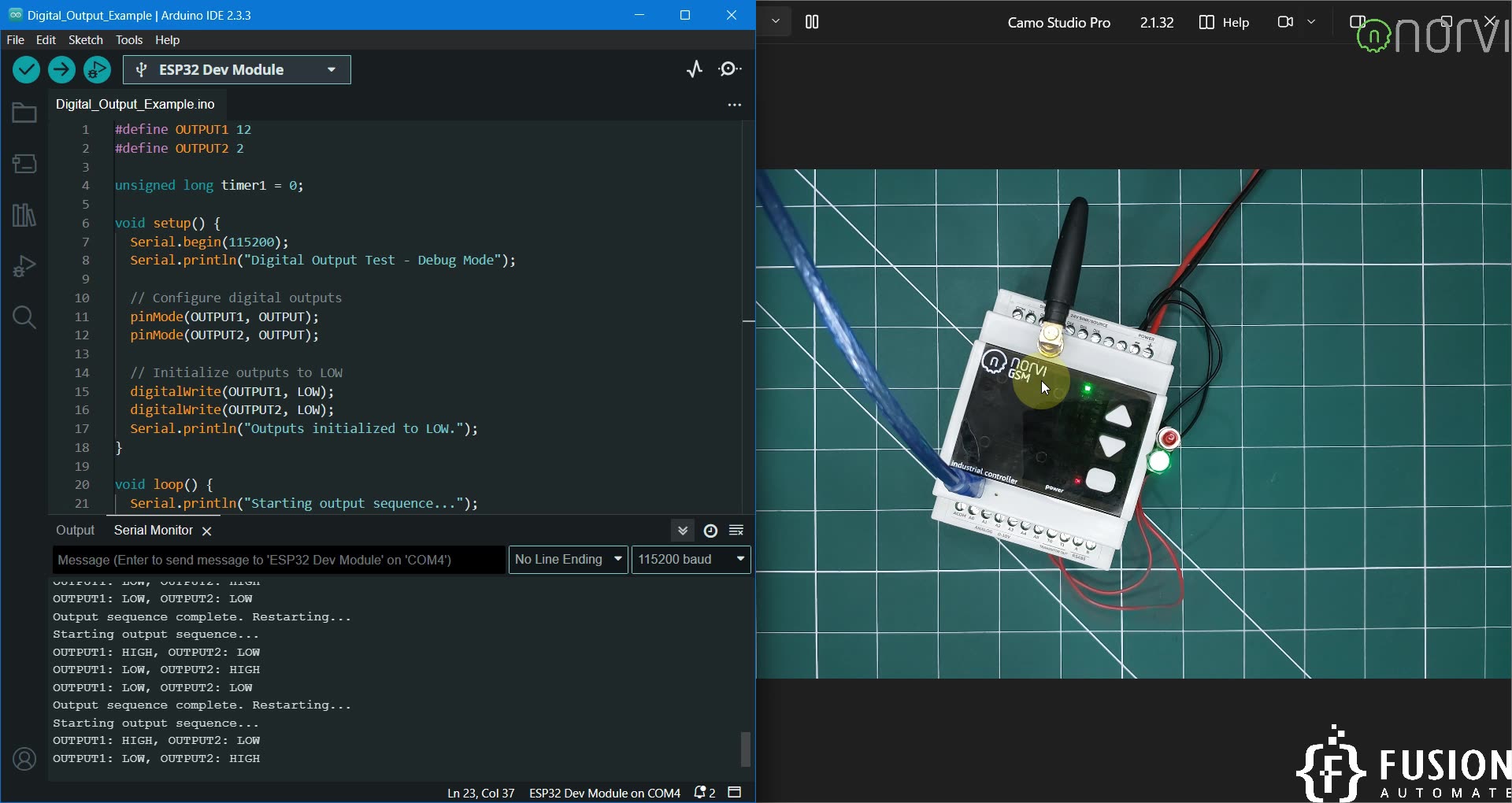Open the ESP32 Dev Module board selector

(x=236, y=69)
